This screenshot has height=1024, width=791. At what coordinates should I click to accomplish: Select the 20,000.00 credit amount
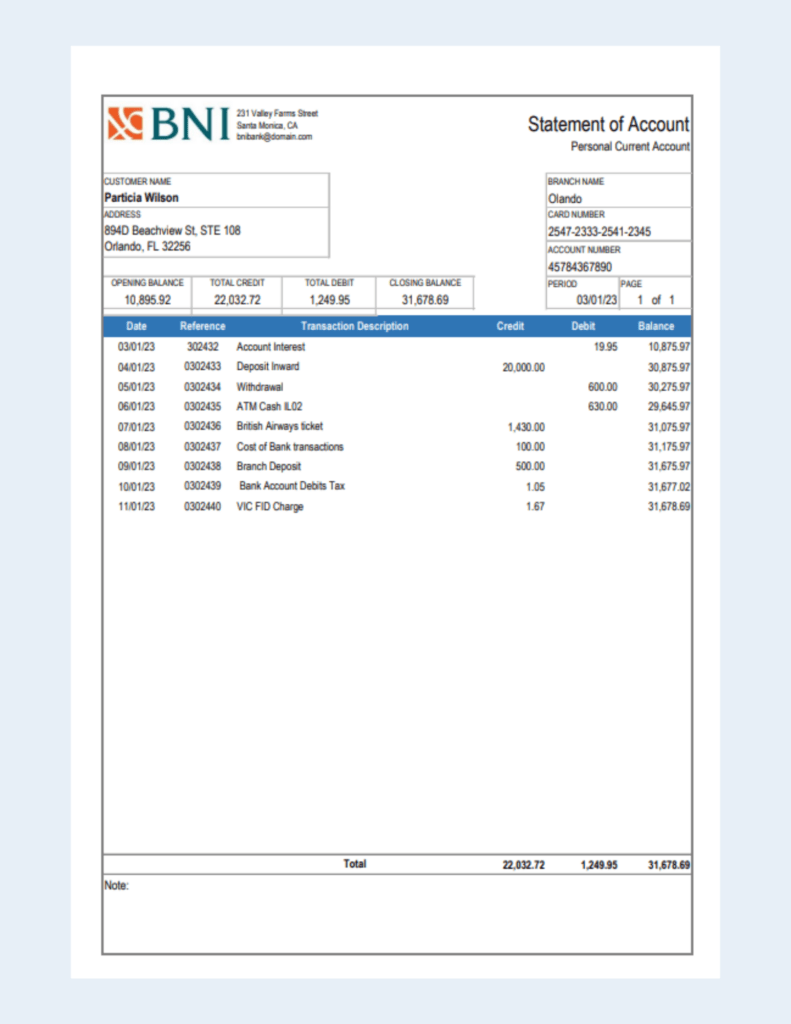pos(523,367)
